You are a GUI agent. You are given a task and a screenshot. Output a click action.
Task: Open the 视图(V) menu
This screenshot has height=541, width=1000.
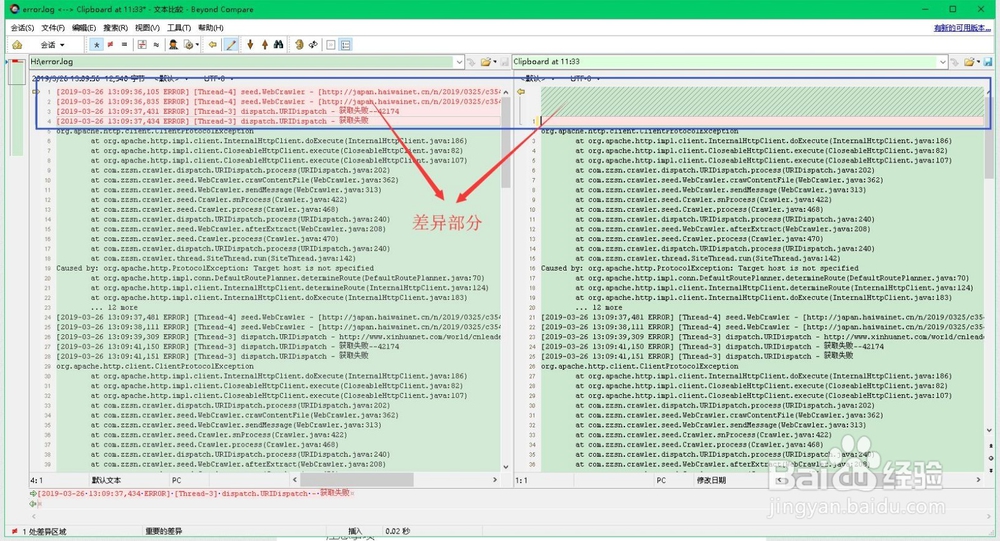click(x=147, y=28)
